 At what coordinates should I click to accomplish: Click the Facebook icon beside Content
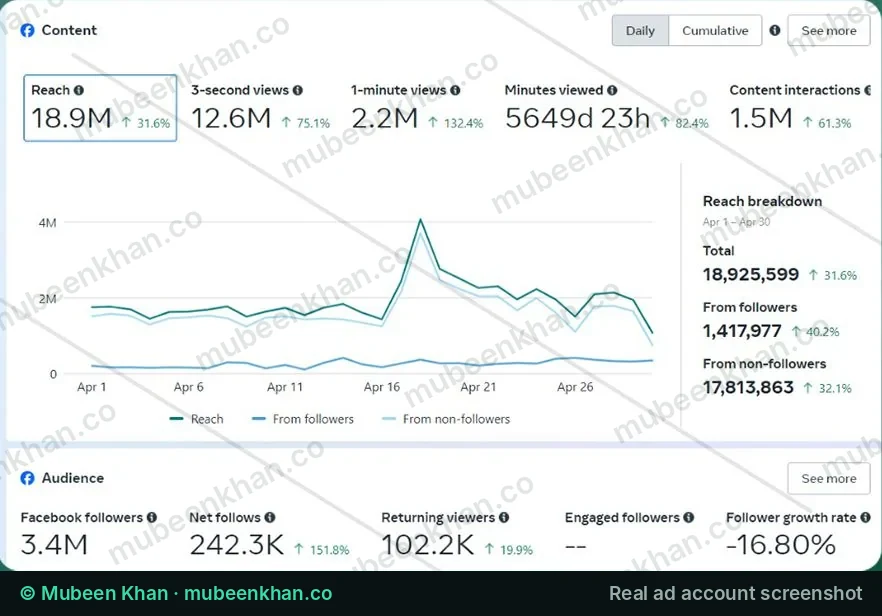(27, 30)
